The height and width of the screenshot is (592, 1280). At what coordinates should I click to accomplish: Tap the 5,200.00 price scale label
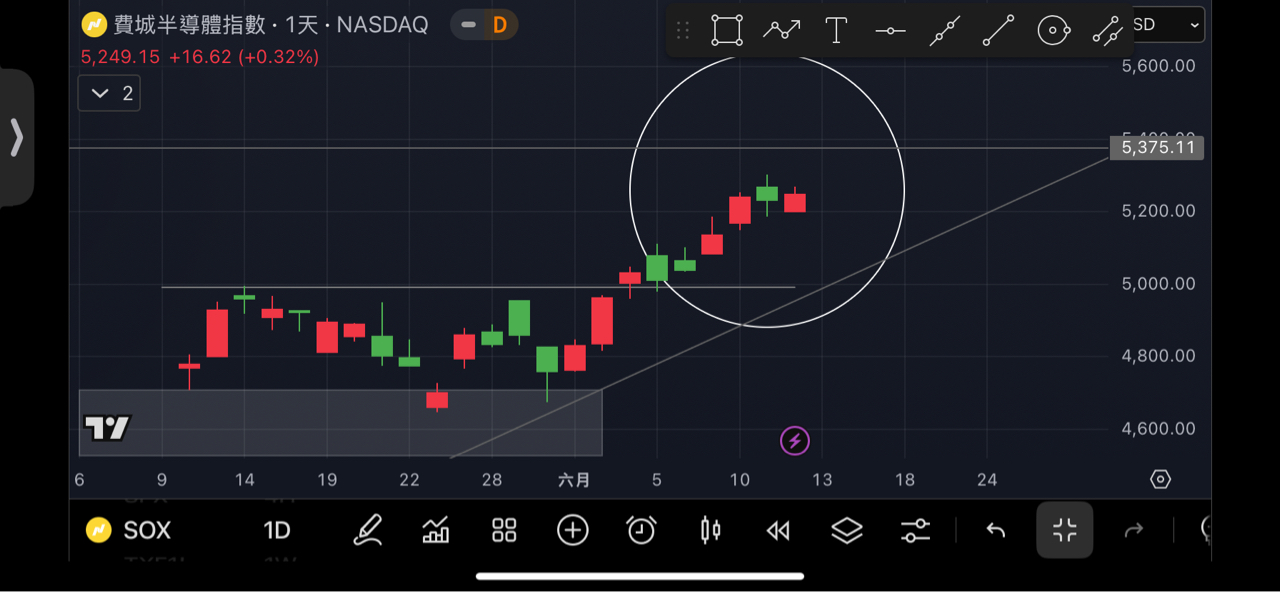1158,211
